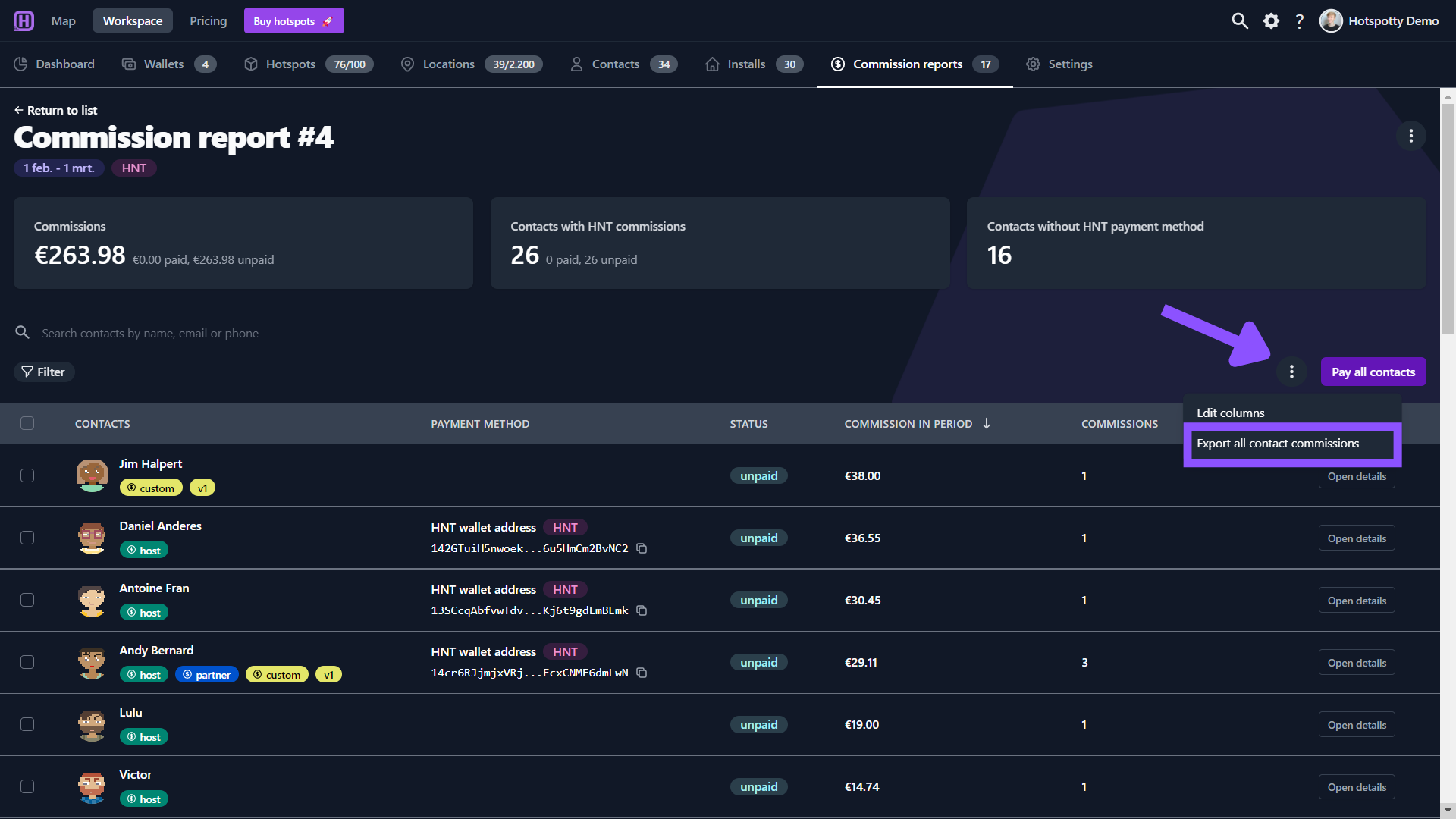Click Pay all contacts button

click(1373, 372)
